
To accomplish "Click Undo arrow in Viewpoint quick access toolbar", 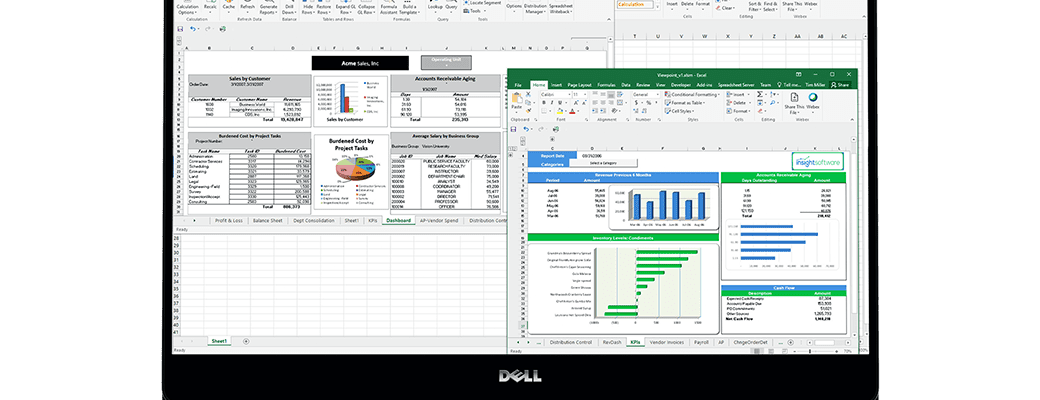I will pos(526,129).
